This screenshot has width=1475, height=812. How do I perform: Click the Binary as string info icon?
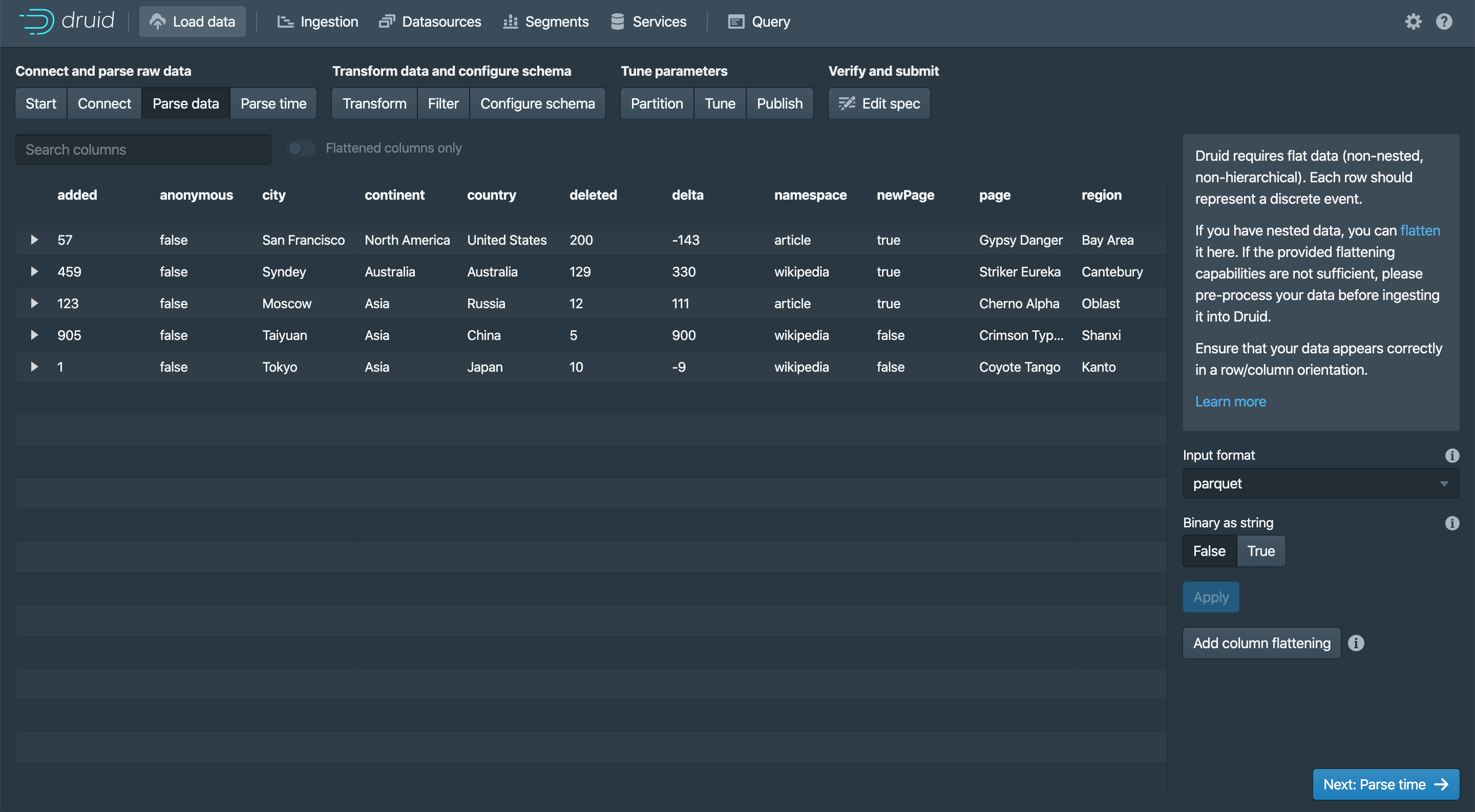1451,523
